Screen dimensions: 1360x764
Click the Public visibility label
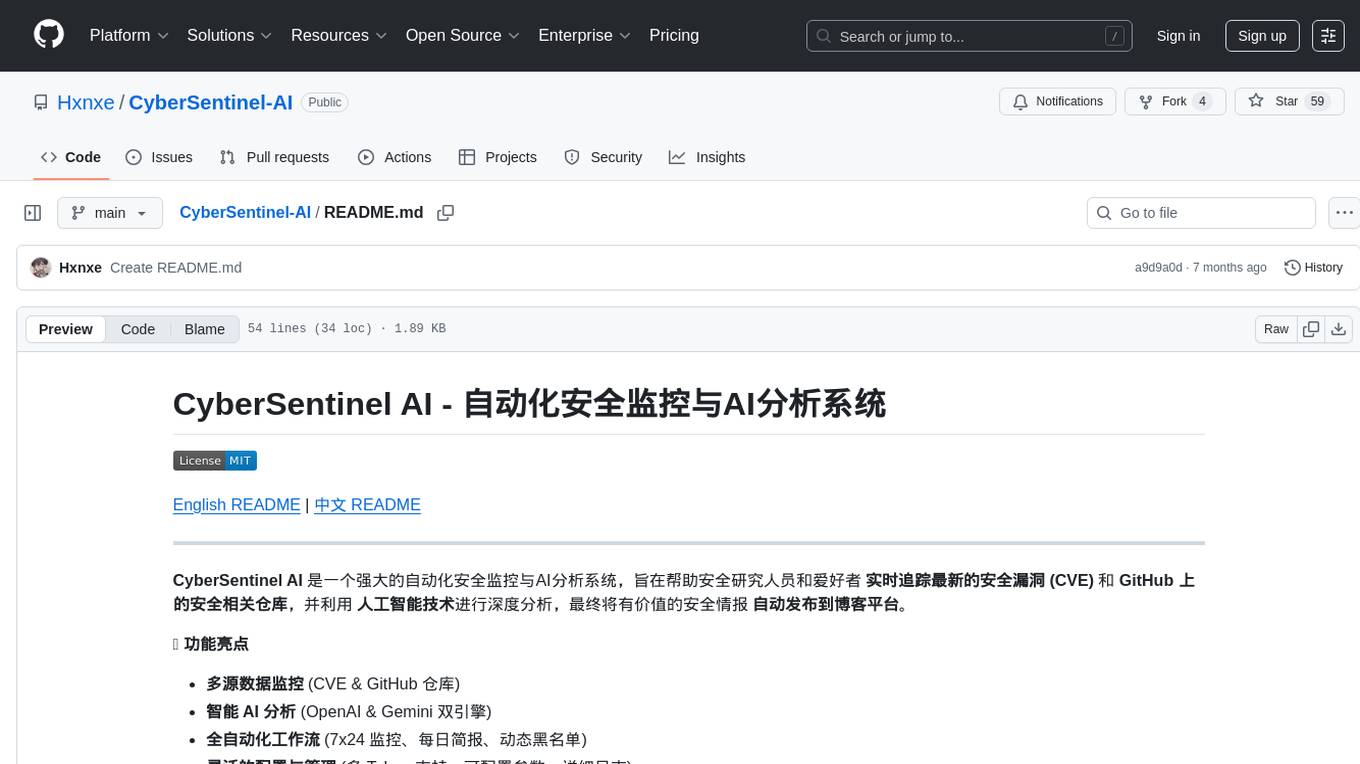[x=324, y=102]
